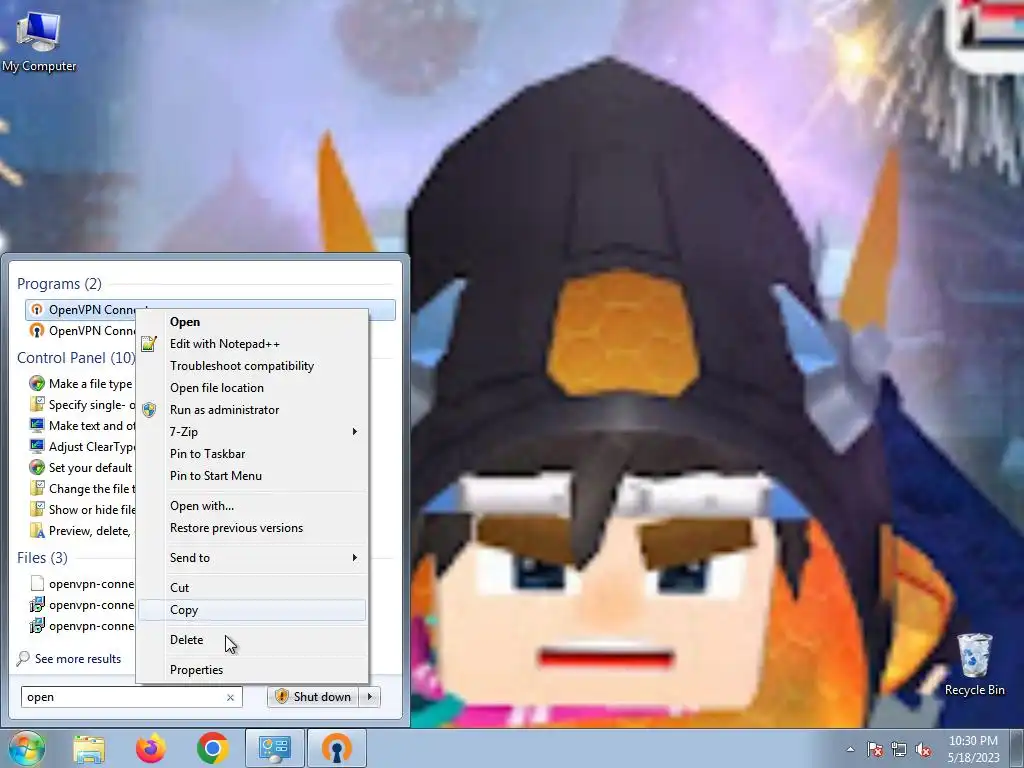Expand the Send to submenu arrow
Viewport: 1024px width, 768px height.
tap(355, 558)
